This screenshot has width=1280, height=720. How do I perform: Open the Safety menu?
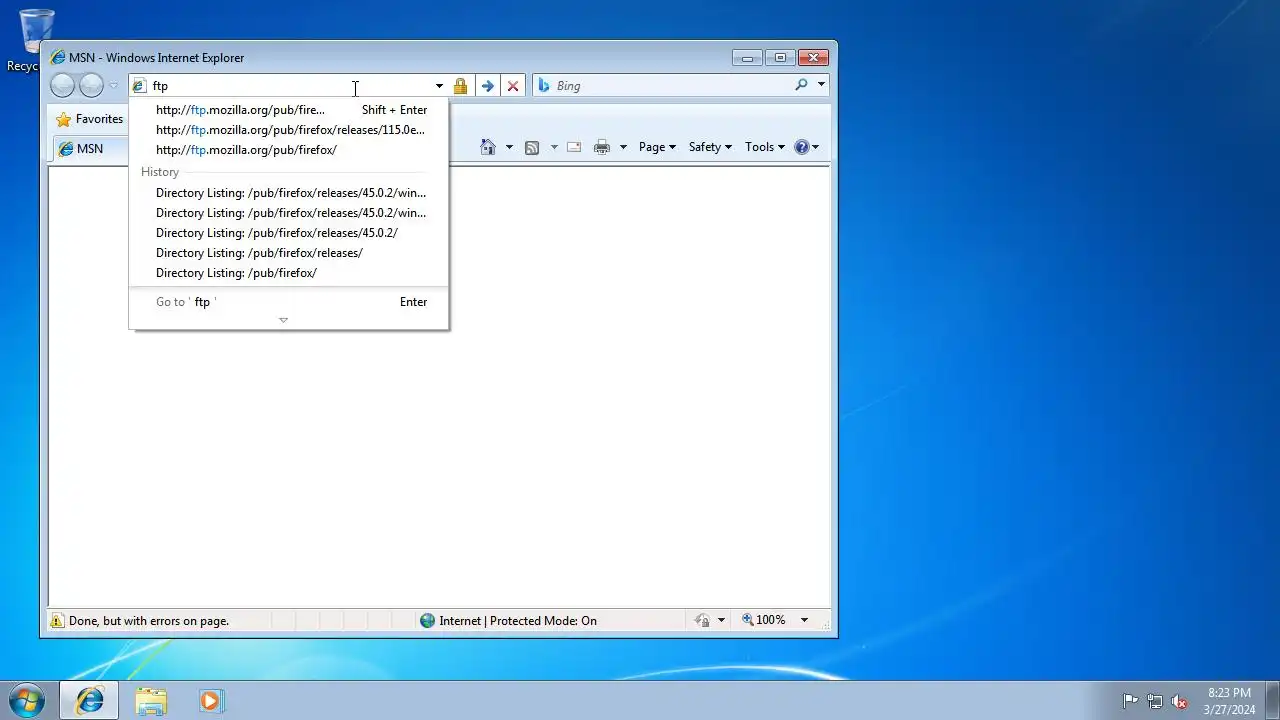(710, 147)
